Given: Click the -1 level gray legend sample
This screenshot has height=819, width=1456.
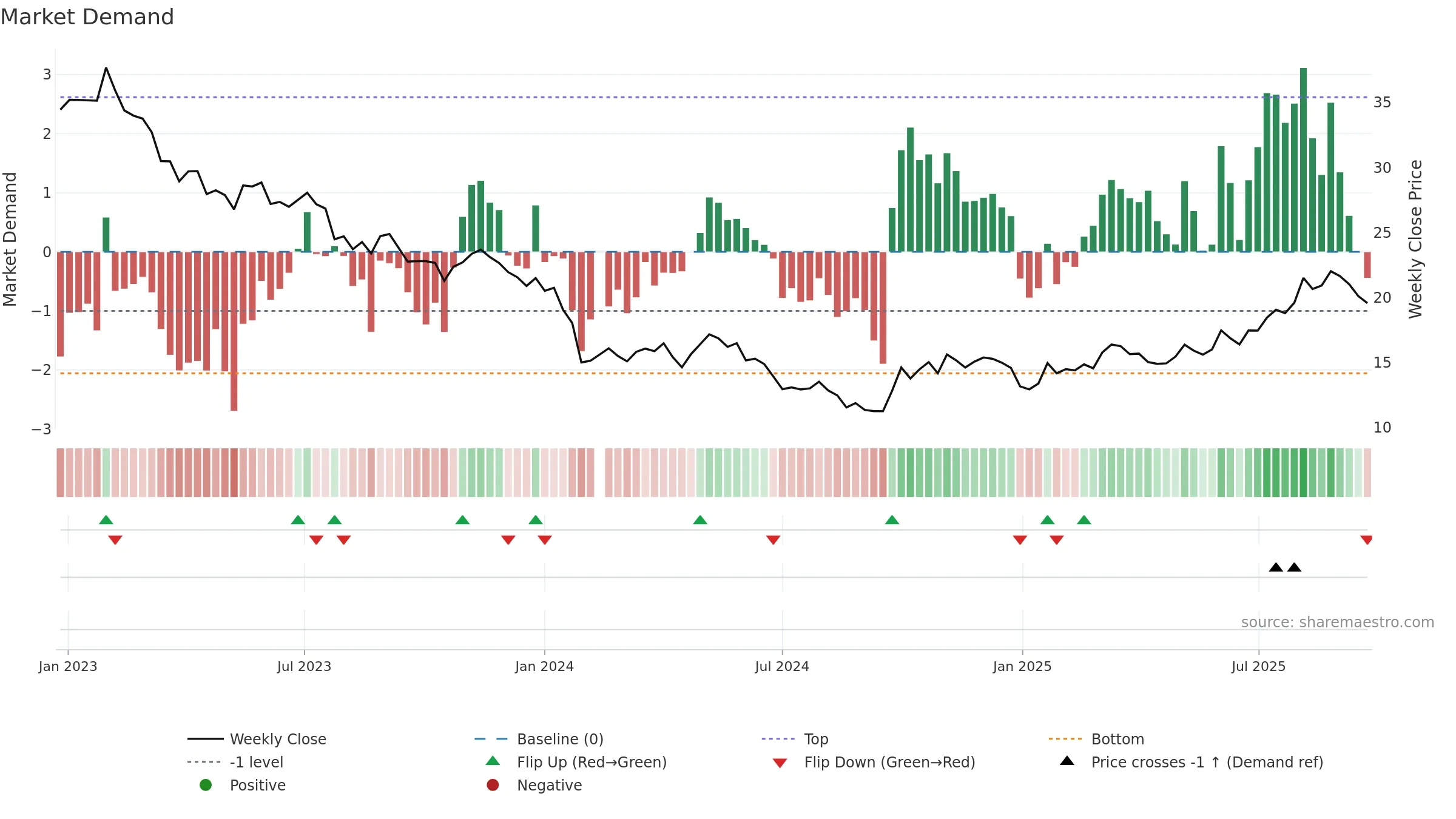Looking at the screenshot, I should click(x=204, y=762).
